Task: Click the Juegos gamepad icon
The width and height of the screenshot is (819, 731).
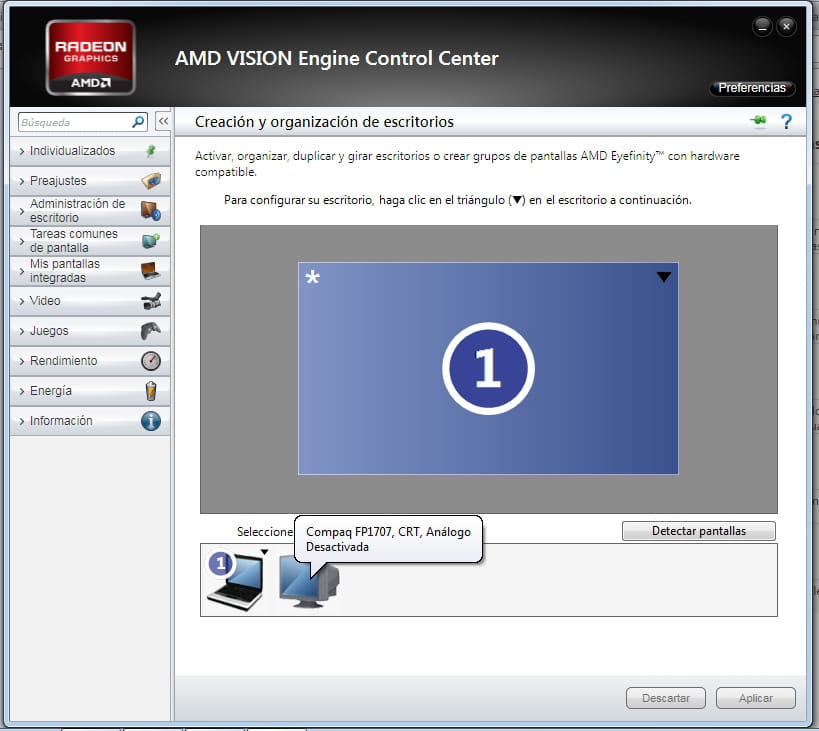Action: pos(151,331)
